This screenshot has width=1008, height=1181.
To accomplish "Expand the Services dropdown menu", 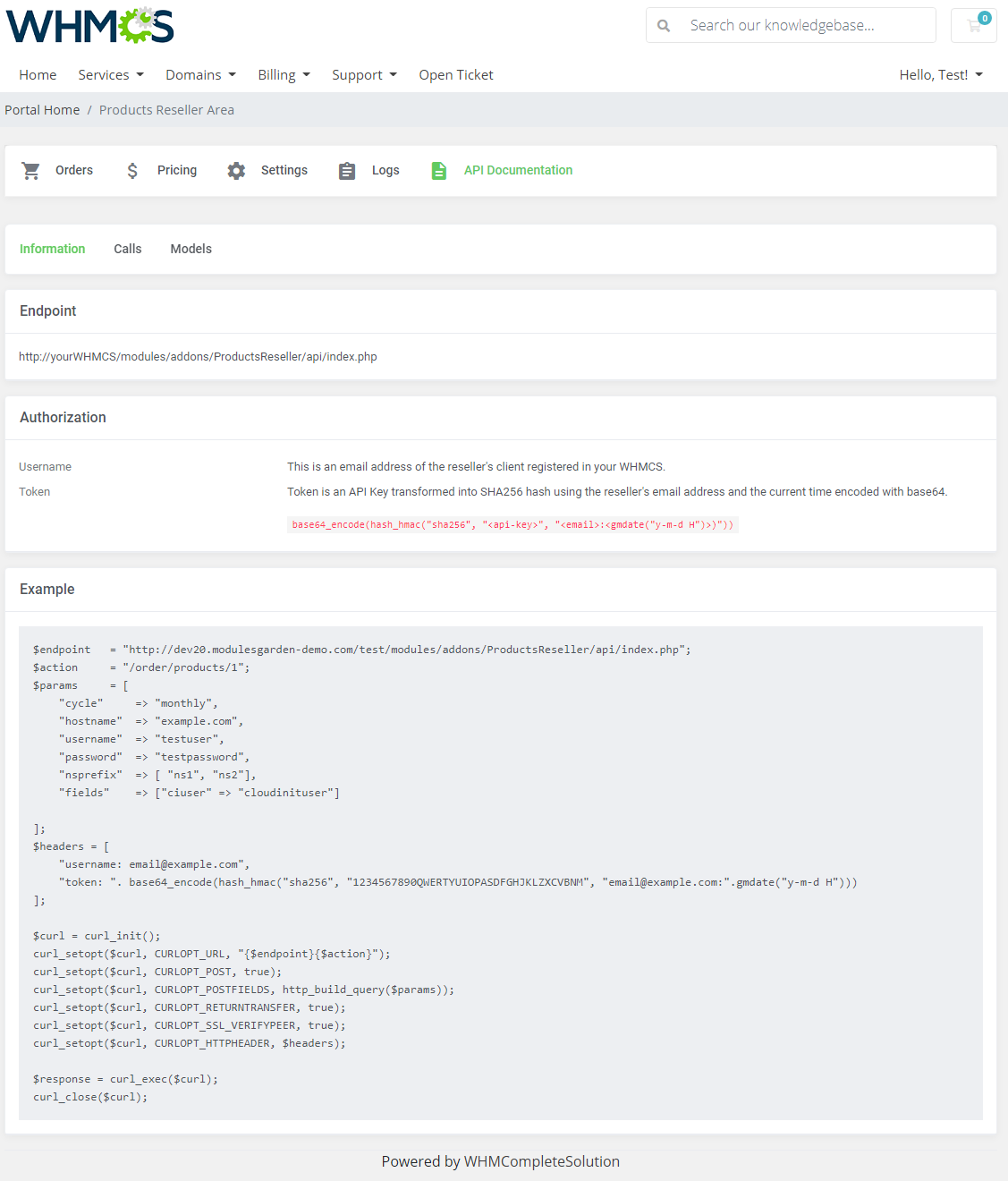I will pyautogui.click(x=111, y=75).
